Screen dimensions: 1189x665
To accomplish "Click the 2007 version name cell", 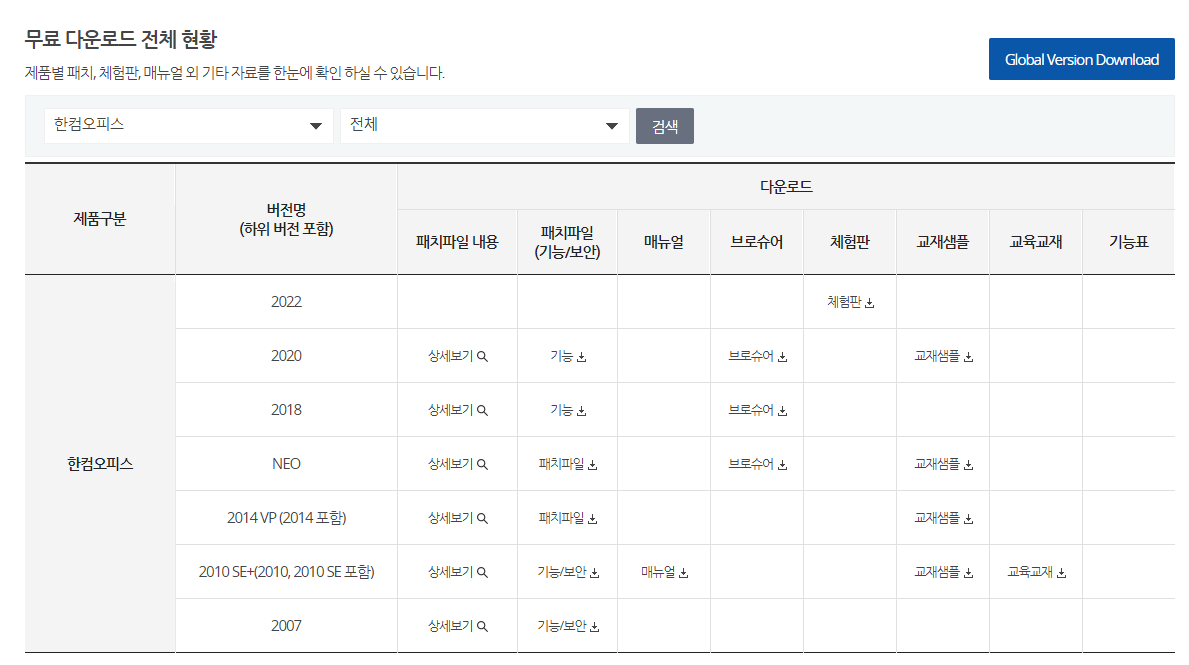I will click(x=286, y=626).
